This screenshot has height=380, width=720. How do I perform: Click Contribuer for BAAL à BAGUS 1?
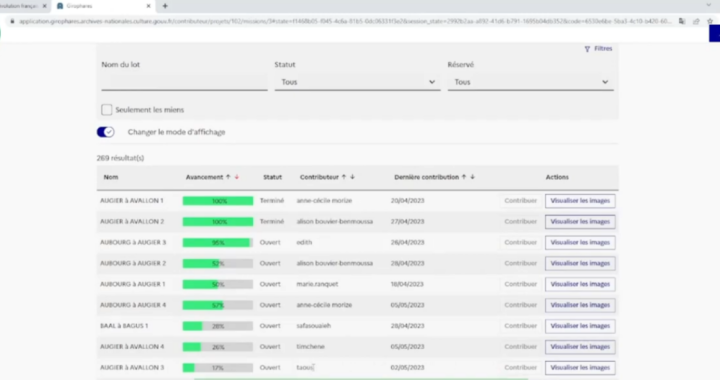(520, 326)
